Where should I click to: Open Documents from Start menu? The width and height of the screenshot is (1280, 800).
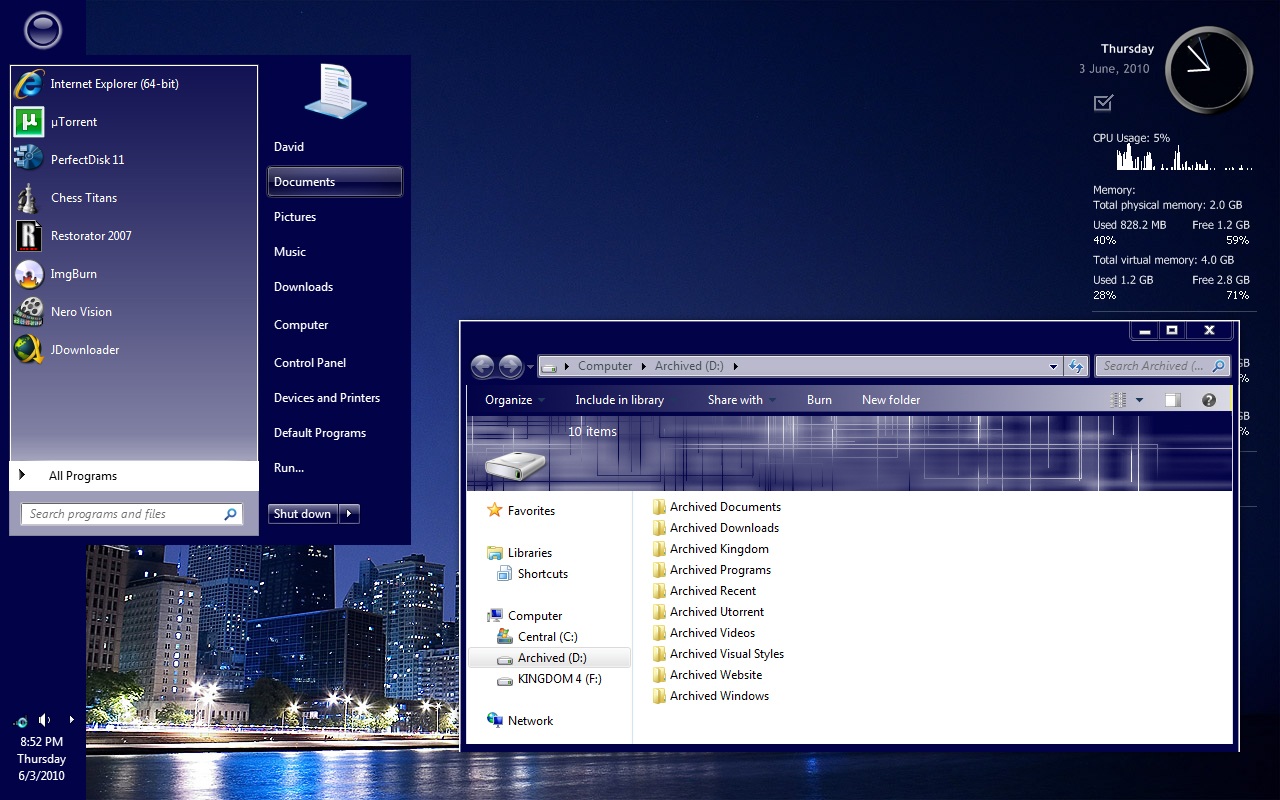[335, 182]
